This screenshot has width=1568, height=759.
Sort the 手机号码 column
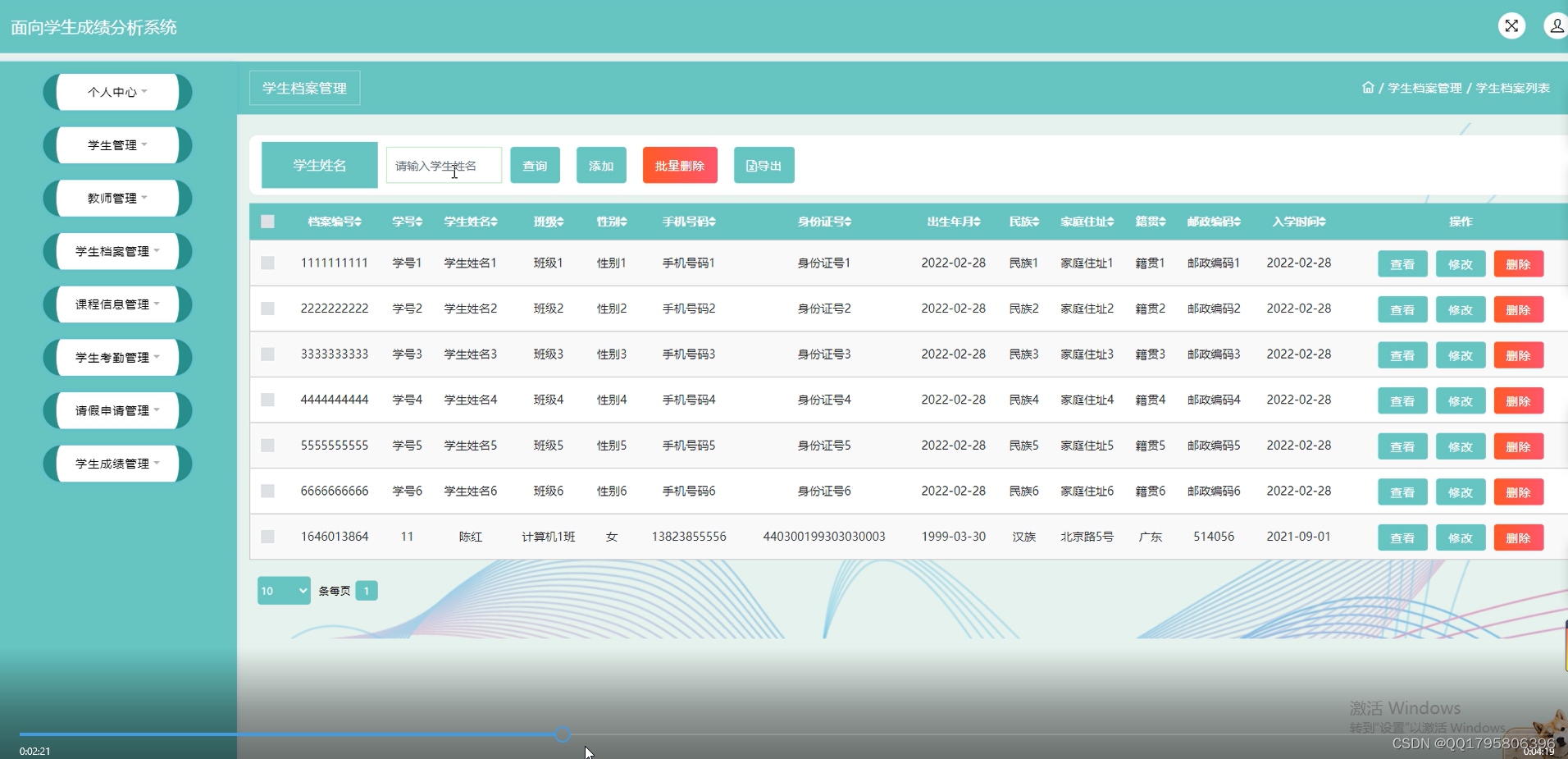pos(710,222)
